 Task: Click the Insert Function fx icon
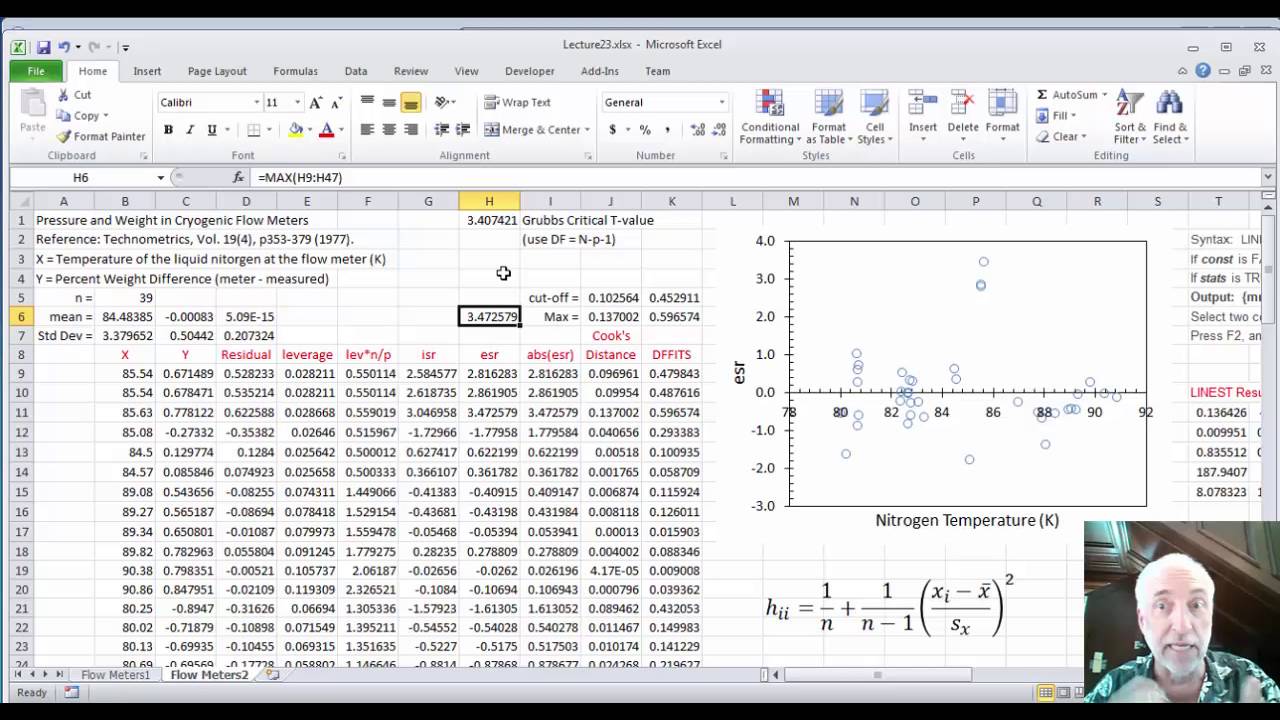coord(238,177)
